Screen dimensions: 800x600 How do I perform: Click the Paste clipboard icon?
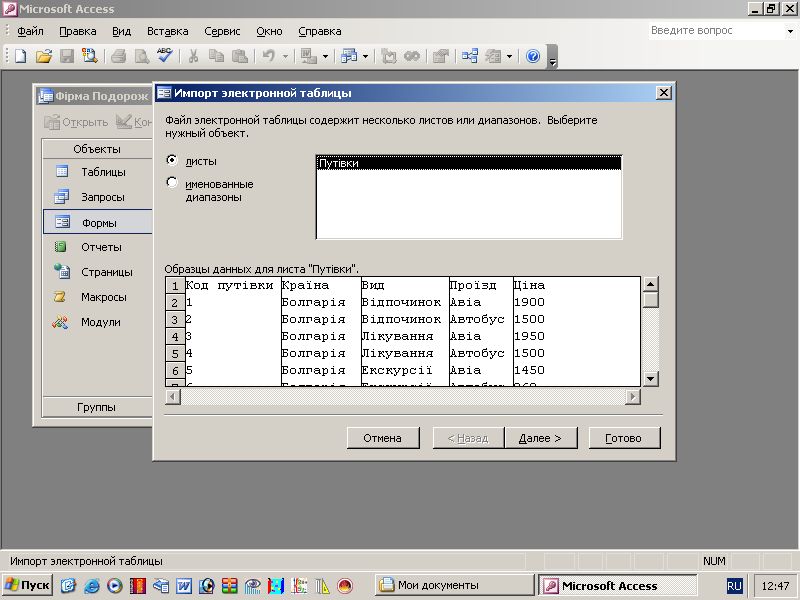point(240,56)
